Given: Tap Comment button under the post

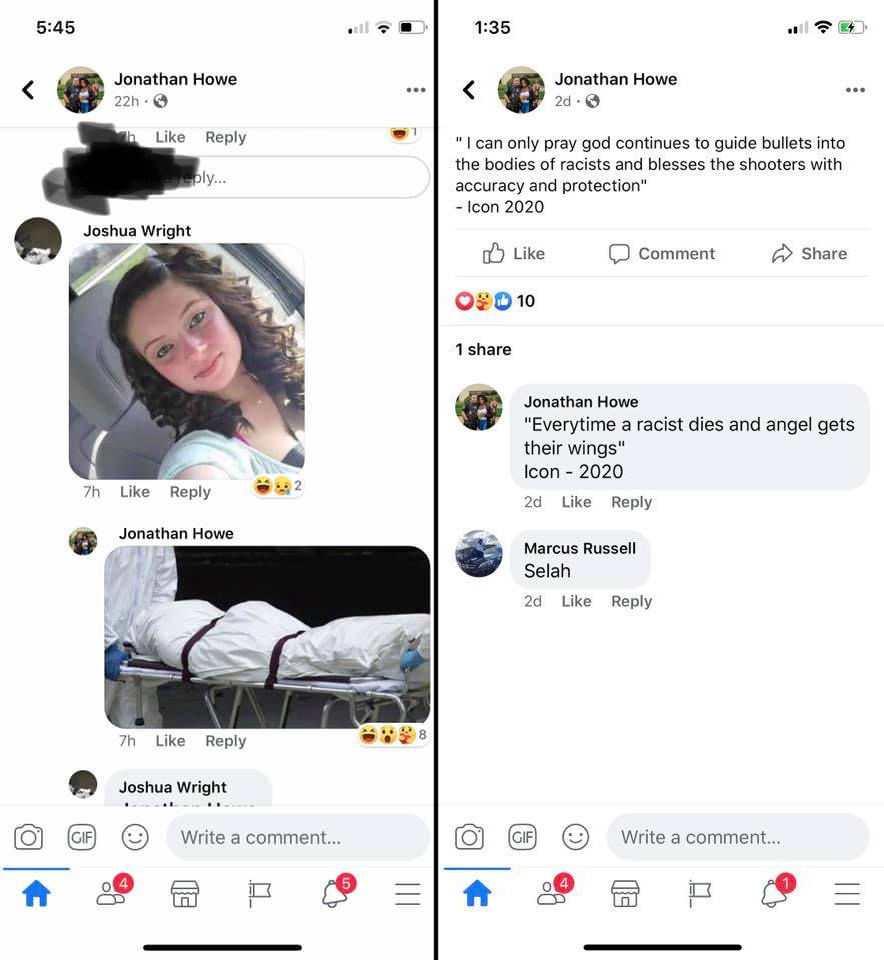Looking at the screenshot, I should pos(661,253).
